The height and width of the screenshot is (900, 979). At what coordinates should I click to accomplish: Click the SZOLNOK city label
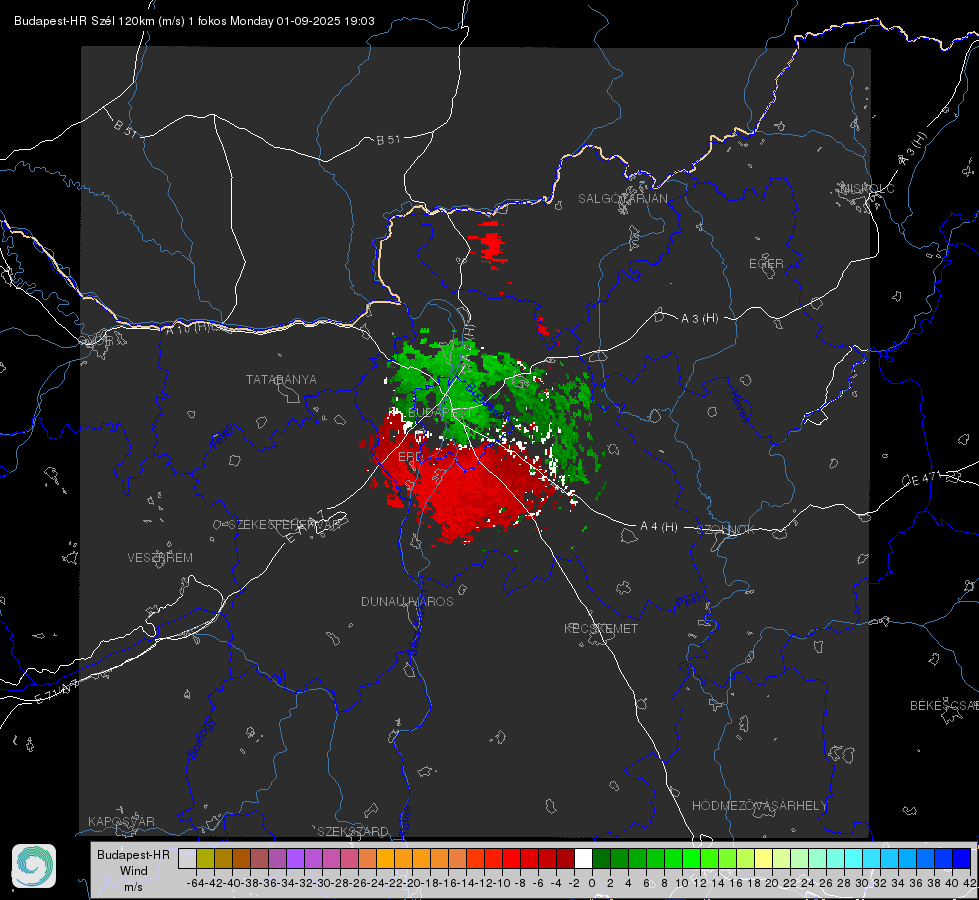pos(727,530)
